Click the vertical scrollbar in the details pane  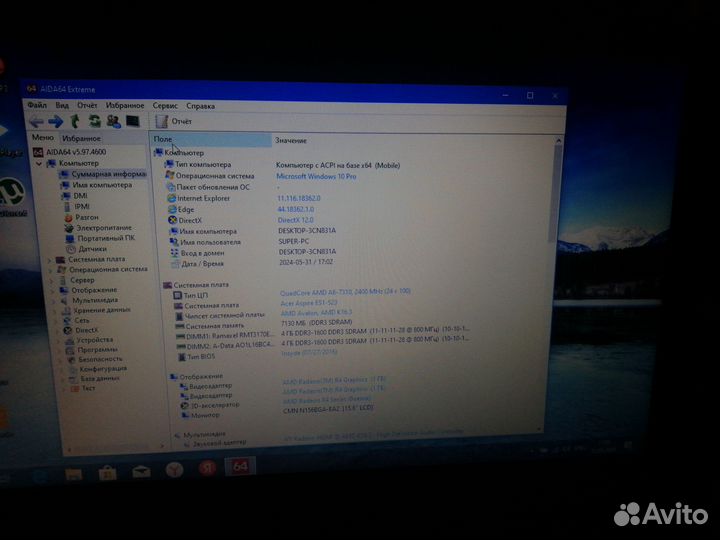tap(557, 290)
